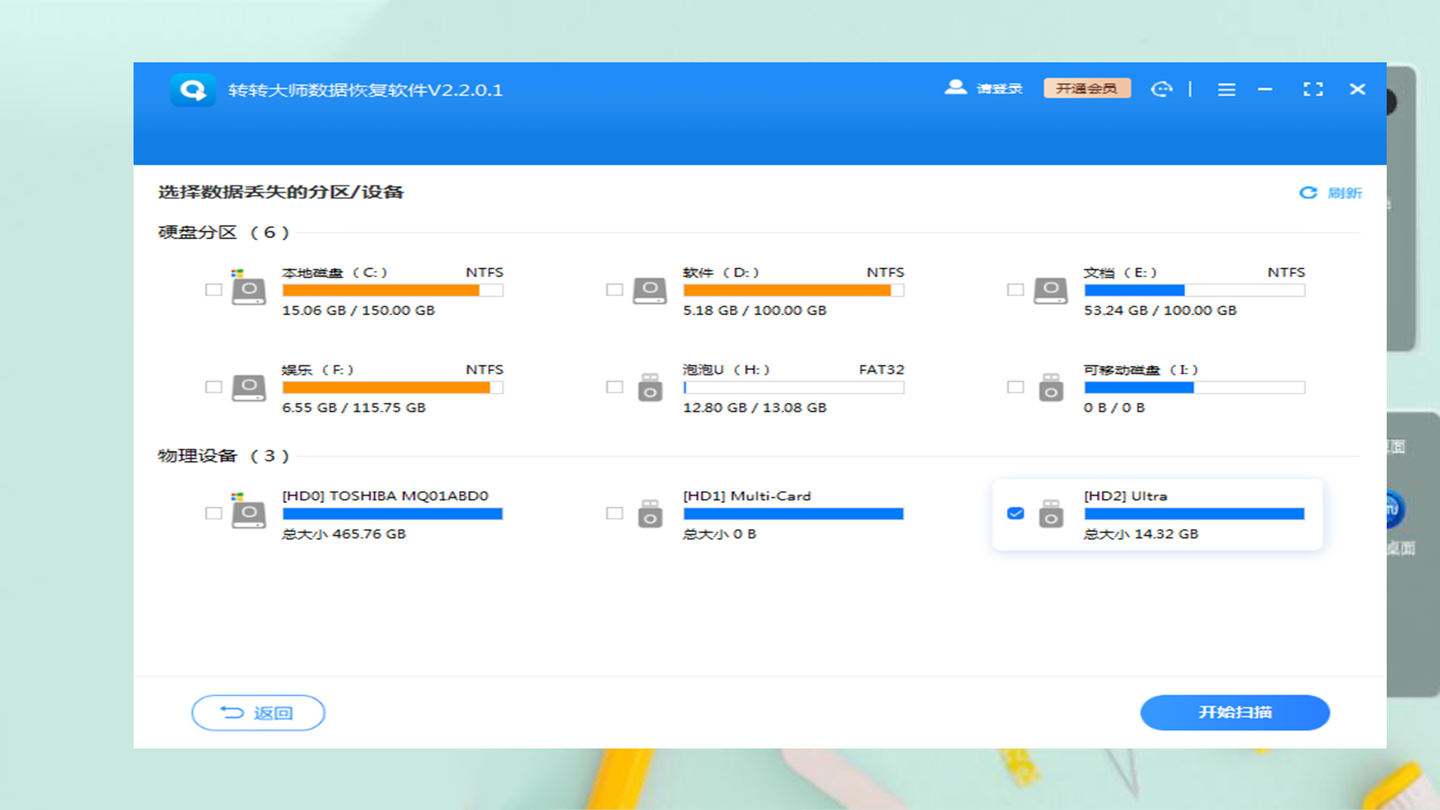Click the app logo icon in title bar
1440x810 pixels.
pyautogui.click(x=192, y=90)
